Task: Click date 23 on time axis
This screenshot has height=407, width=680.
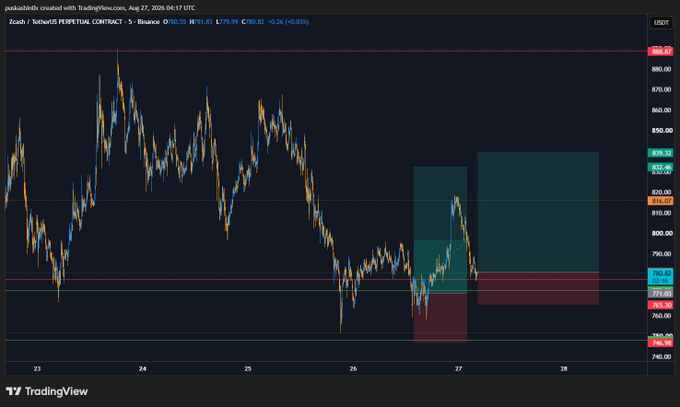Action: tap(37, 369)
